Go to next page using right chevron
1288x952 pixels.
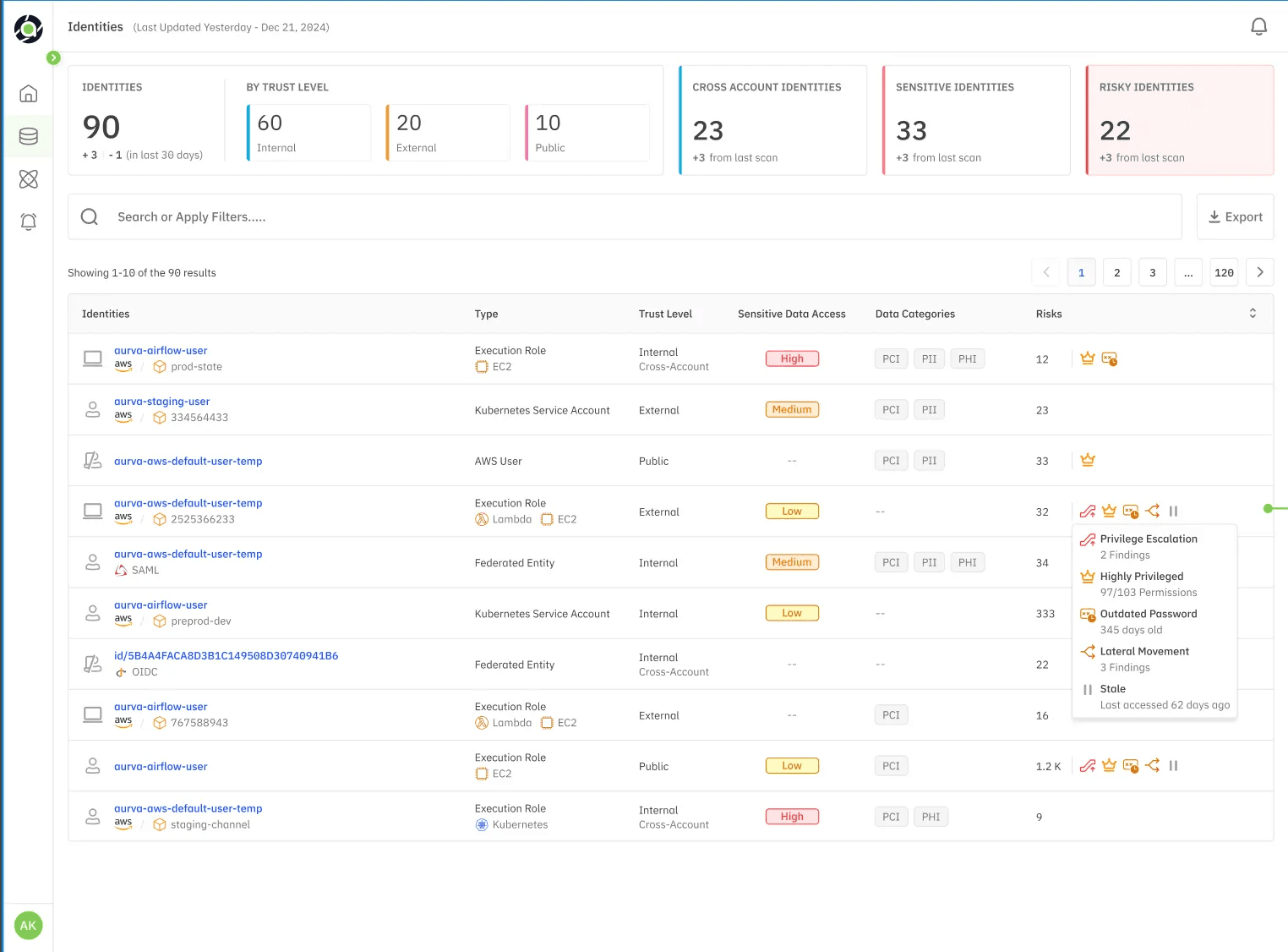coord(1259,272)
